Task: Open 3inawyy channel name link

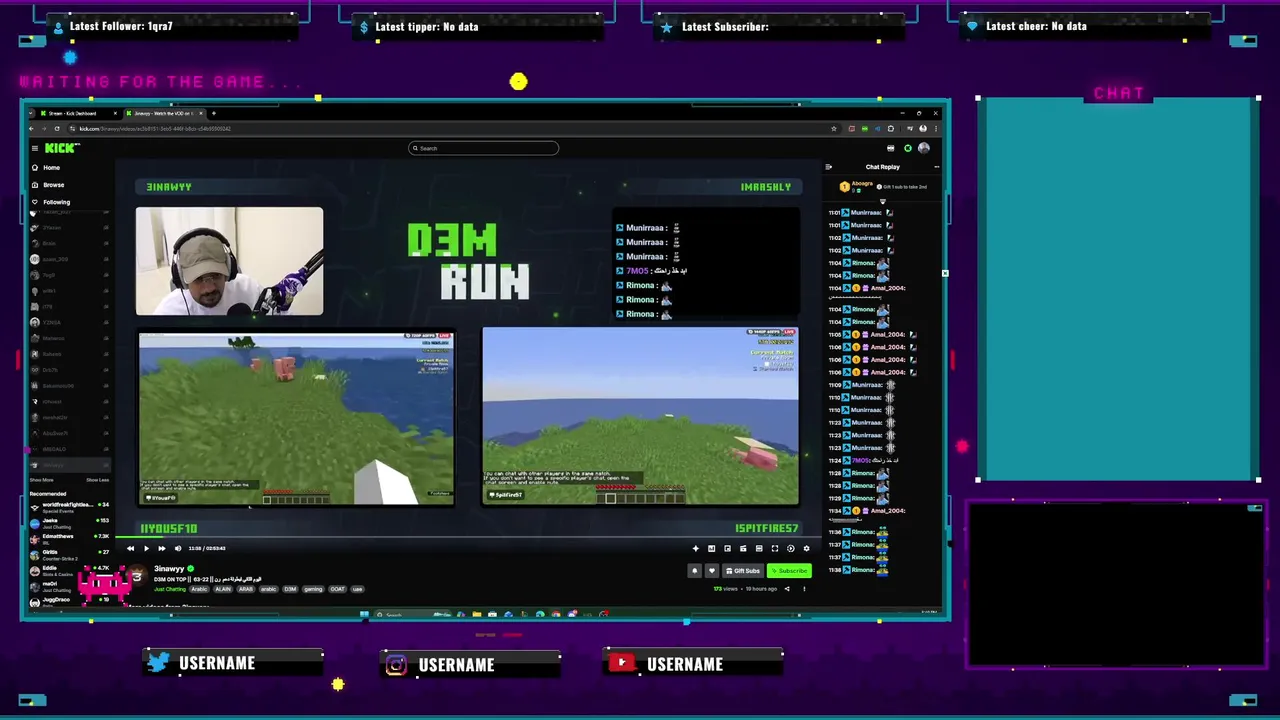Action: (x=169, y=569)
